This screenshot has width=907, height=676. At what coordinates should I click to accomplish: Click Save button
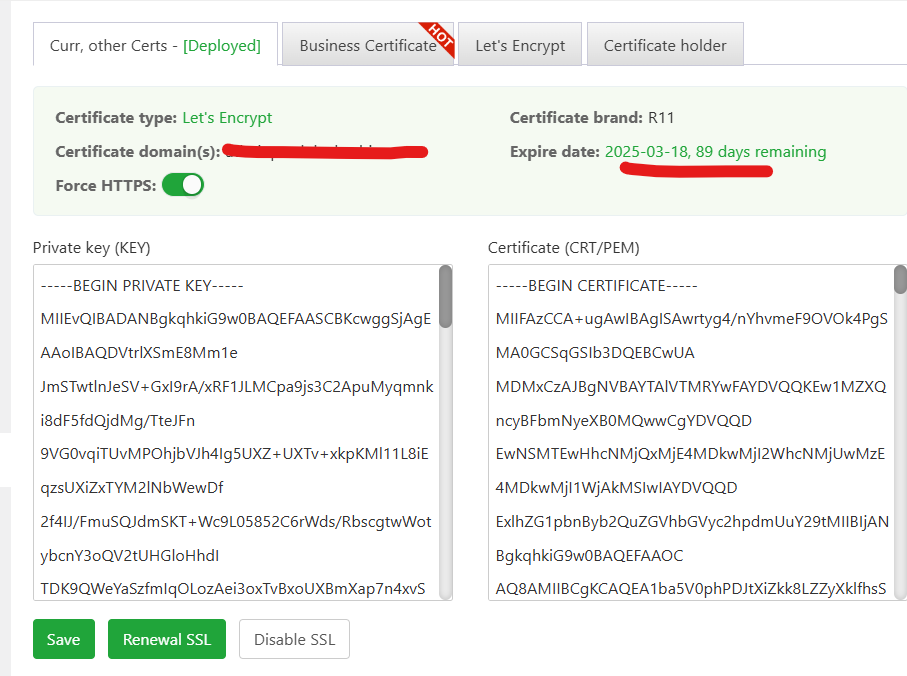[x=63, y=640]
